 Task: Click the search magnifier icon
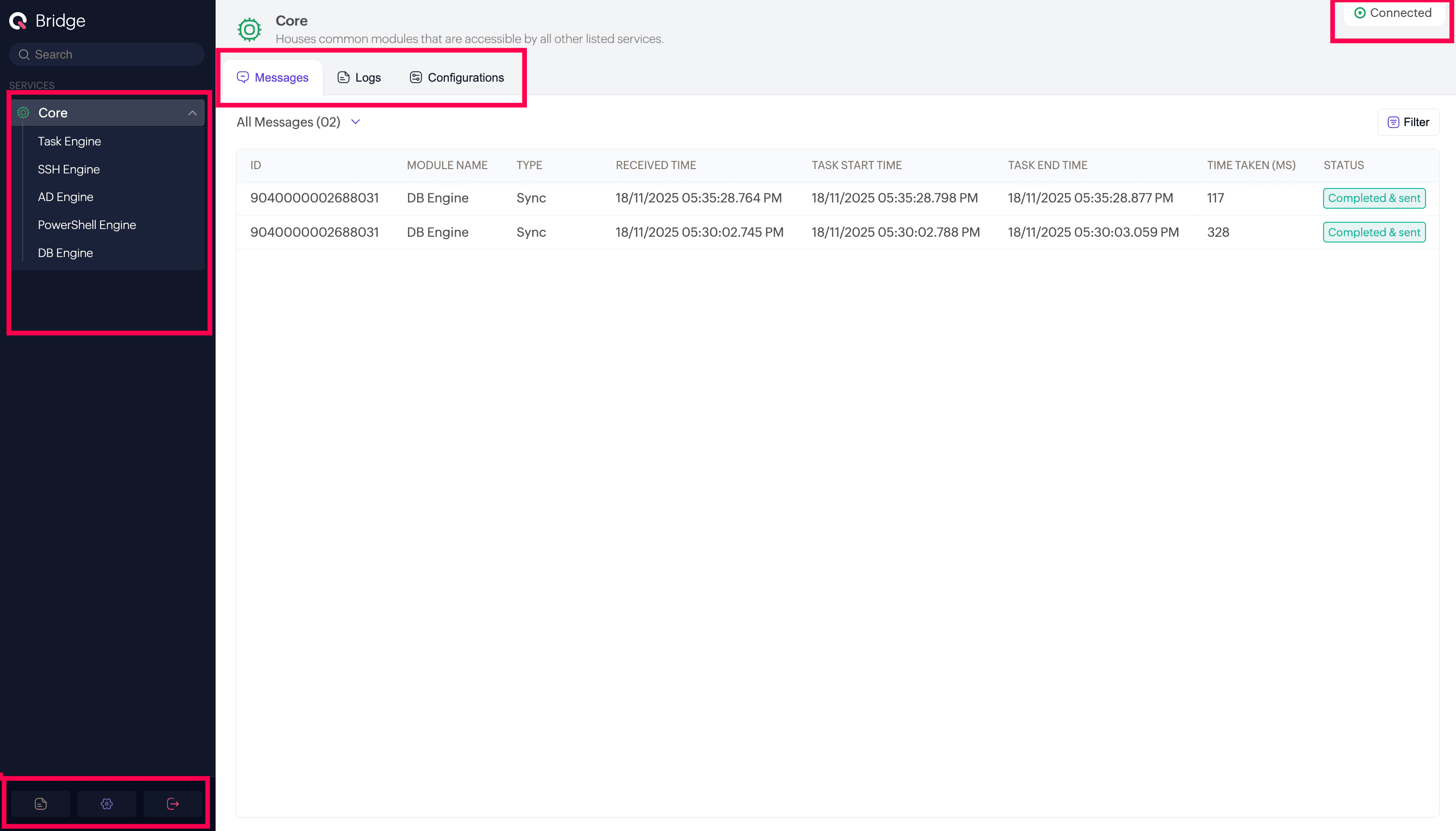point(24,55)
